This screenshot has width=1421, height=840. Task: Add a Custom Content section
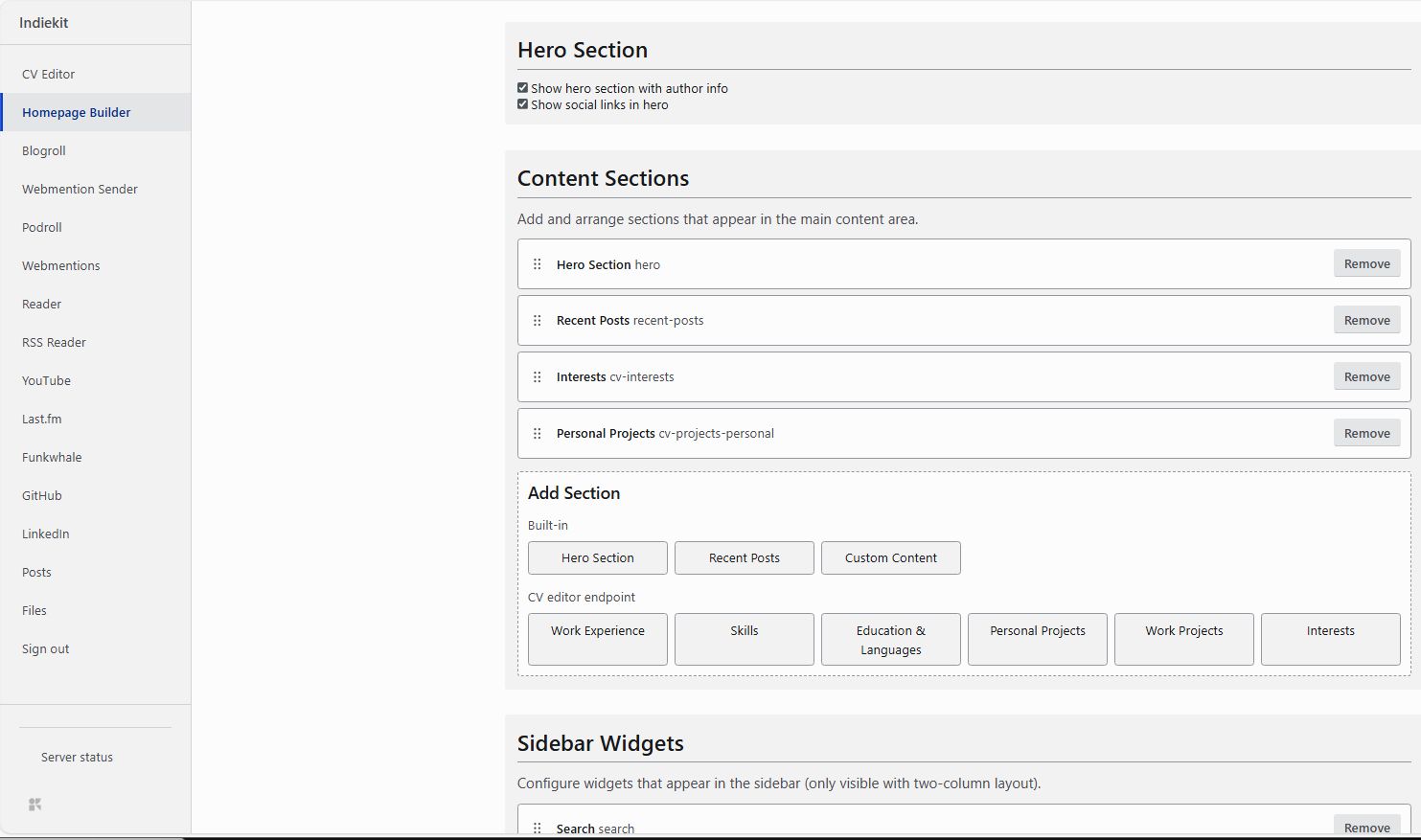(890, 558)
